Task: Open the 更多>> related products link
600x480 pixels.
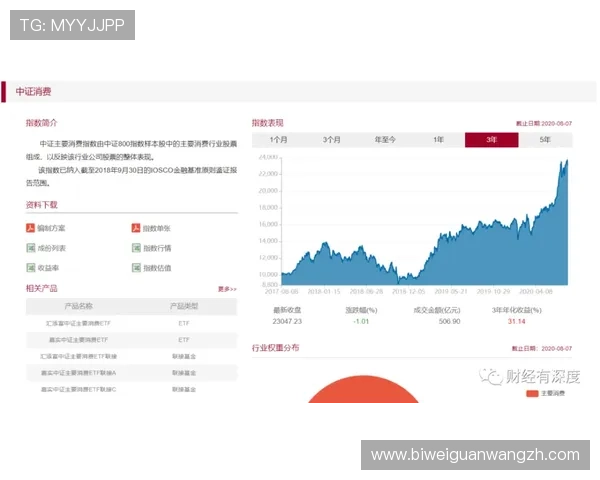Action: click(x=227, y=289)
